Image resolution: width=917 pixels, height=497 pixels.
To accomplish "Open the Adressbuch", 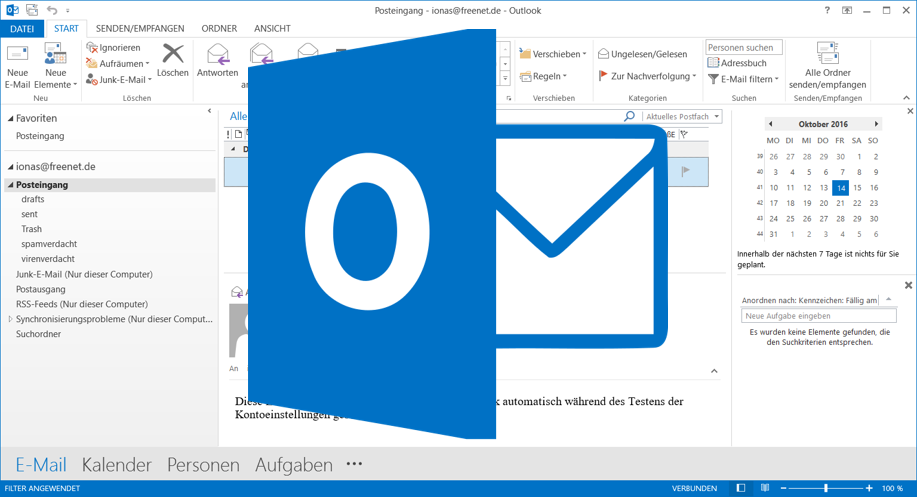I will click(x=737, y=63).
